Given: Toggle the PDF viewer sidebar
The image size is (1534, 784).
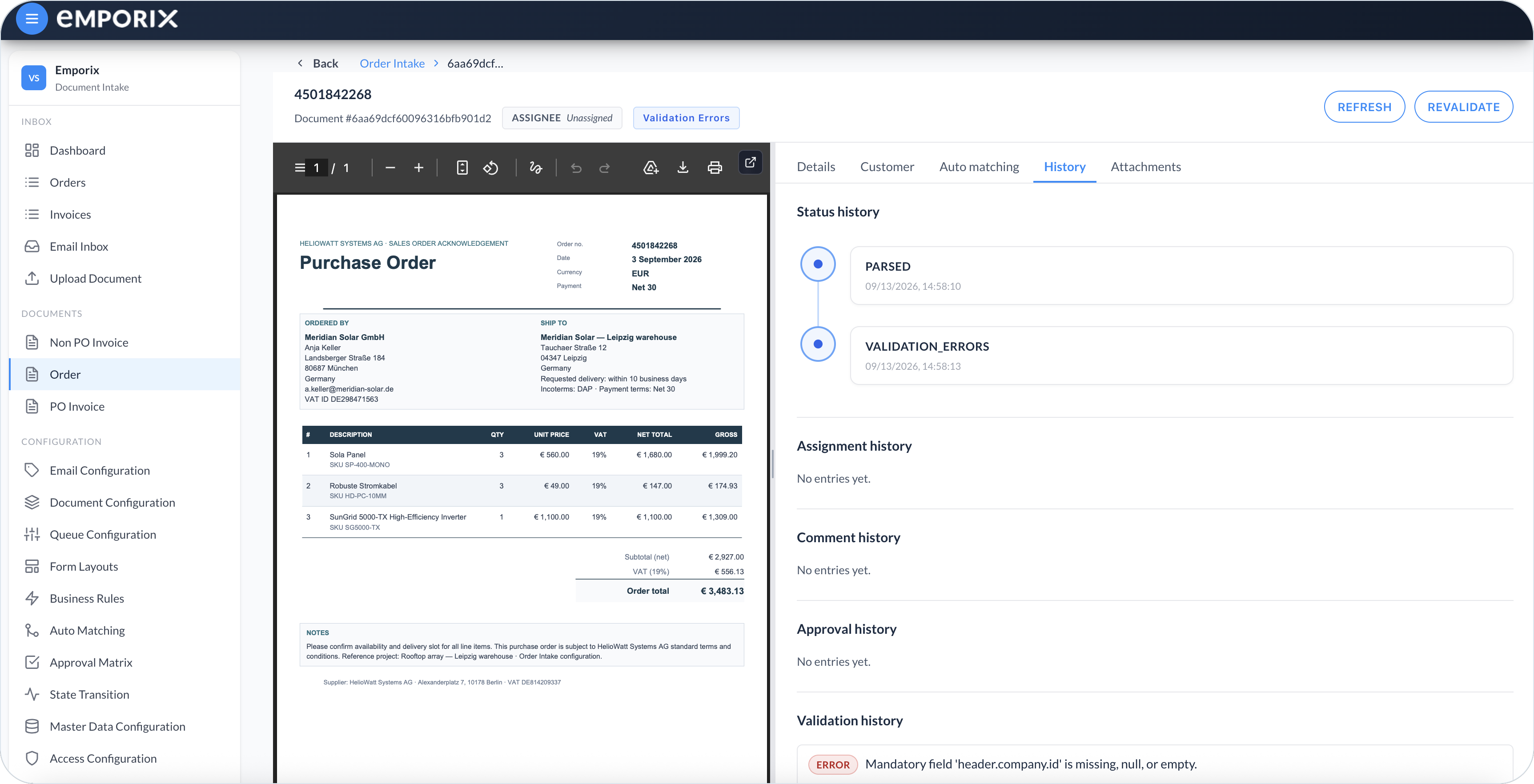Looking at the screenshot, I should [x=300, y=168].
